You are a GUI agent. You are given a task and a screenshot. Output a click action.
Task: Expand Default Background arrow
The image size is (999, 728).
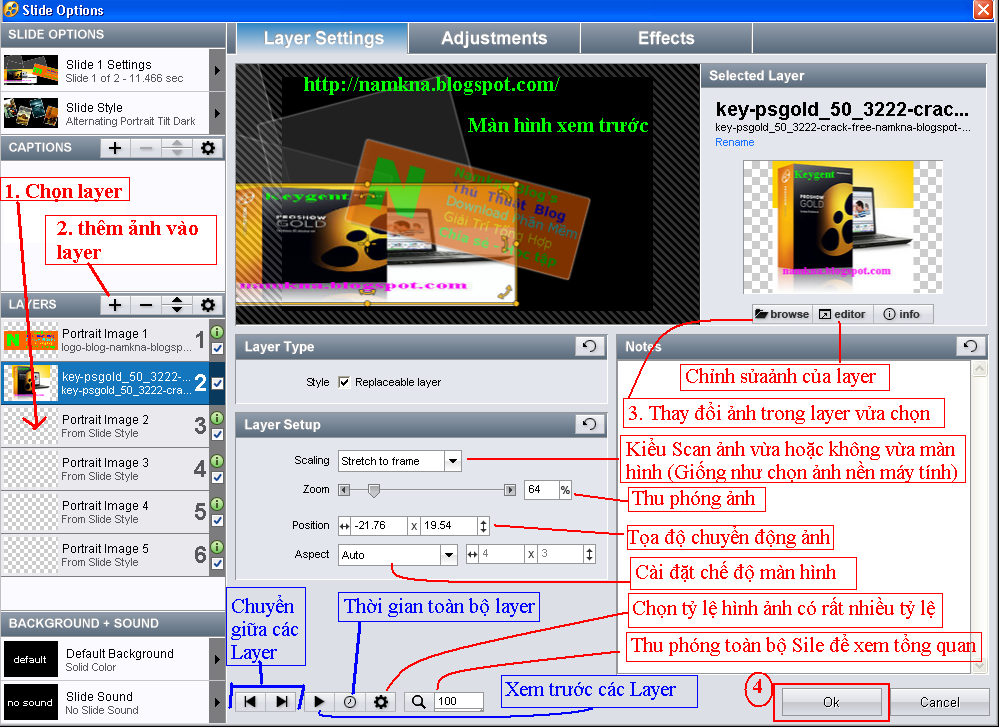point(217,659)
